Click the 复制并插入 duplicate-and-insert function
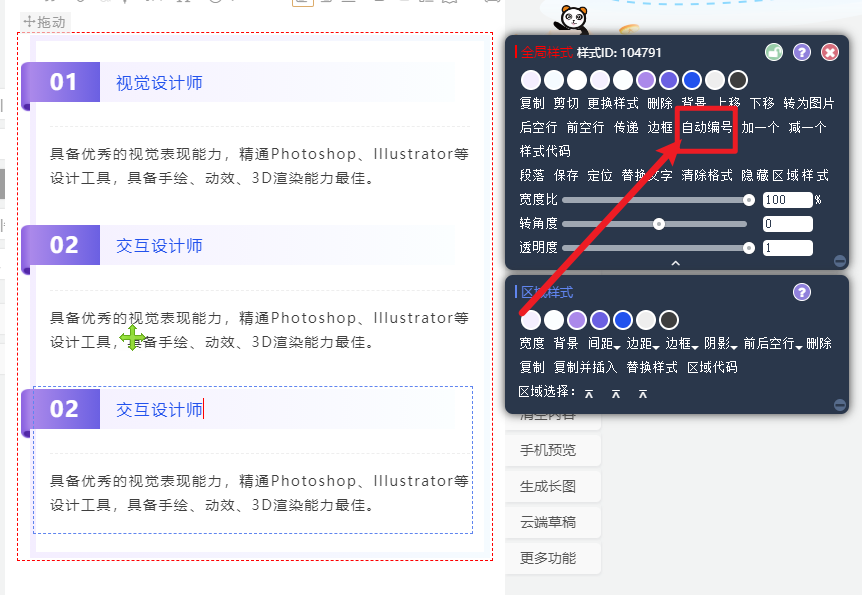 click(x=587, y=366)
